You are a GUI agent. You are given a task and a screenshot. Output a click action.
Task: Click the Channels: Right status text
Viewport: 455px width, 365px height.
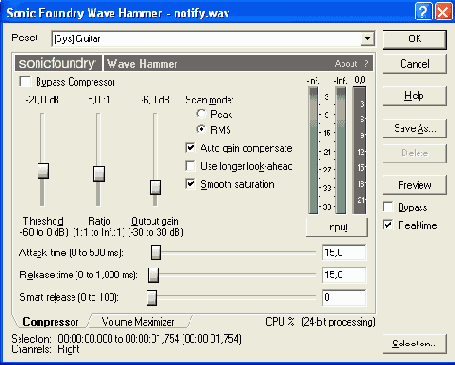coord(45,349)
